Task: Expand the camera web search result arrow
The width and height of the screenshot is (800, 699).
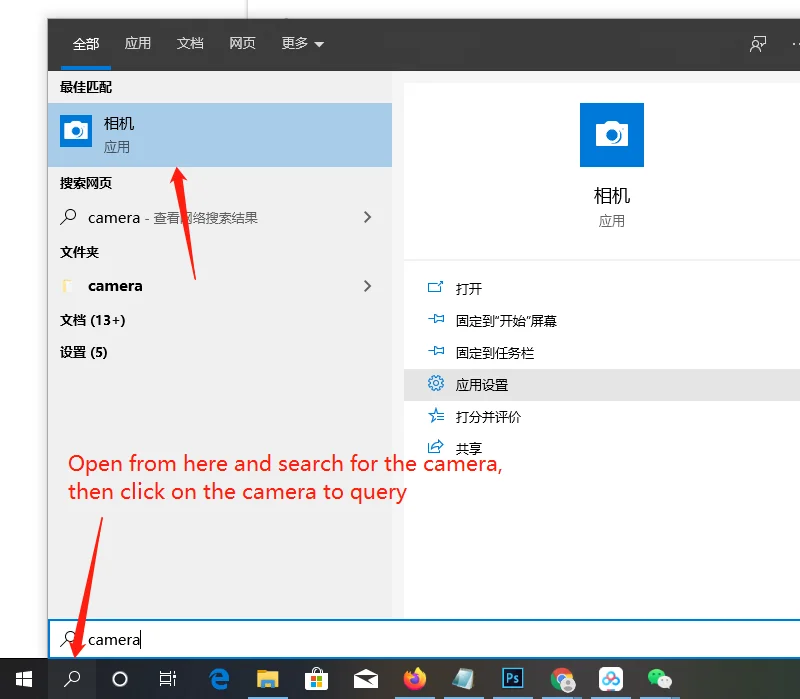Action: (x=367, y=217)
